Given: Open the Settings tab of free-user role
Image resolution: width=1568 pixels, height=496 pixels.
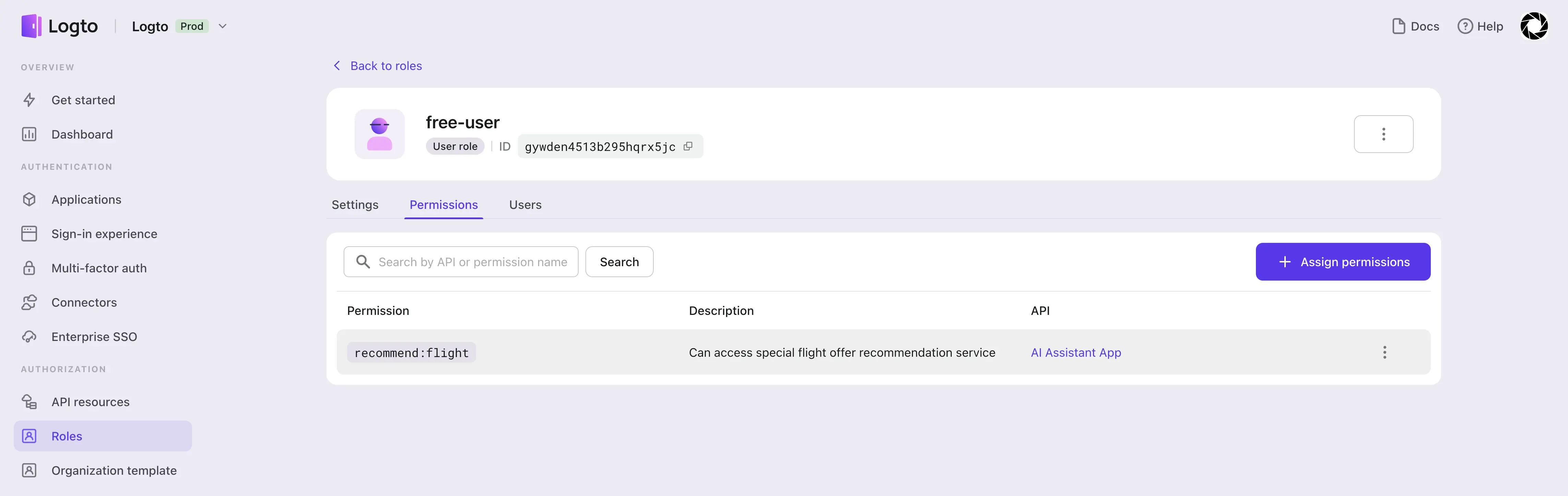Looking at the screenshot, I should pyautogui.click(x=355, y=204).
